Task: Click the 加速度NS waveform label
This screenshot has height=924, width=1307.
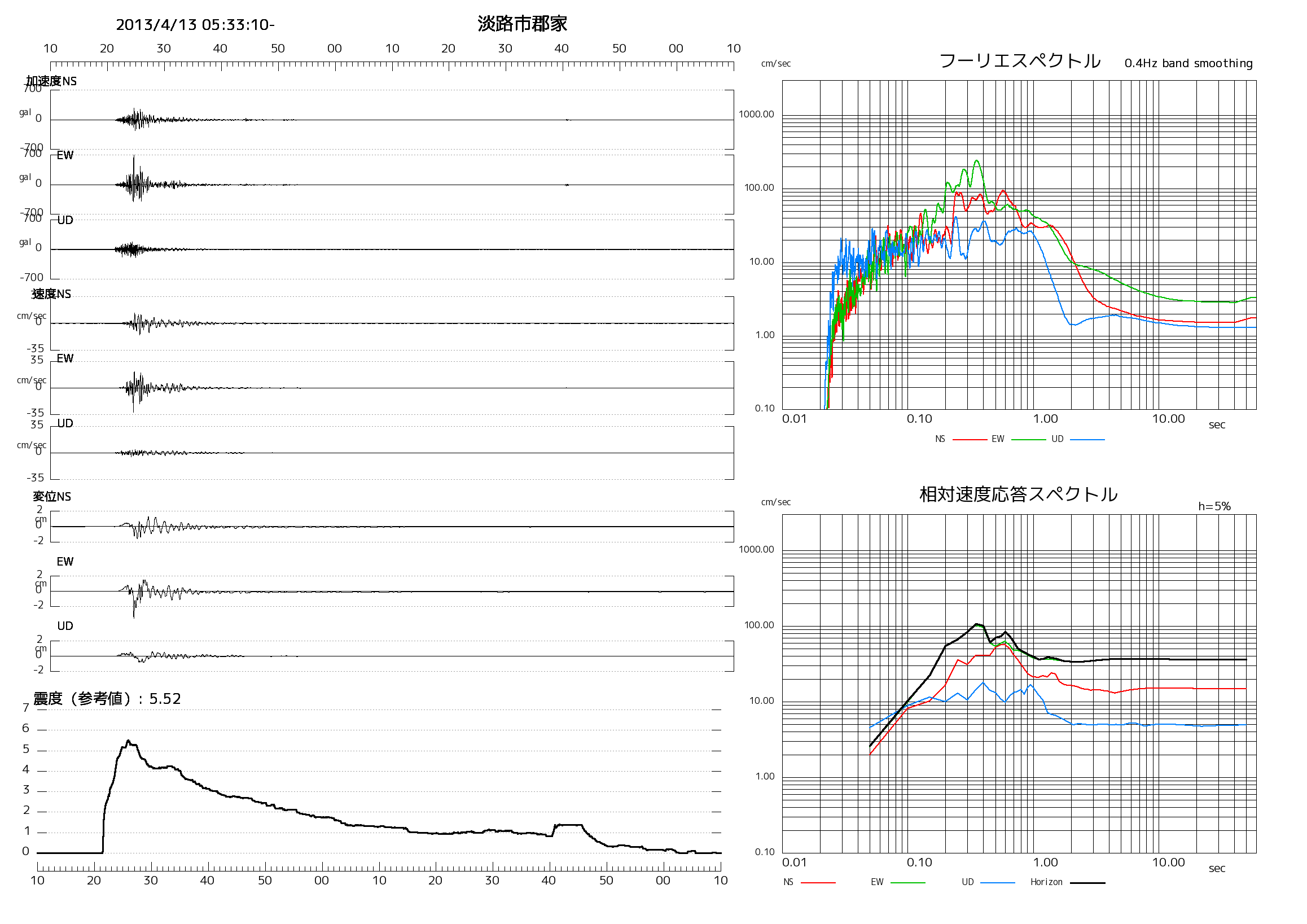Action: tap(51, 81)
